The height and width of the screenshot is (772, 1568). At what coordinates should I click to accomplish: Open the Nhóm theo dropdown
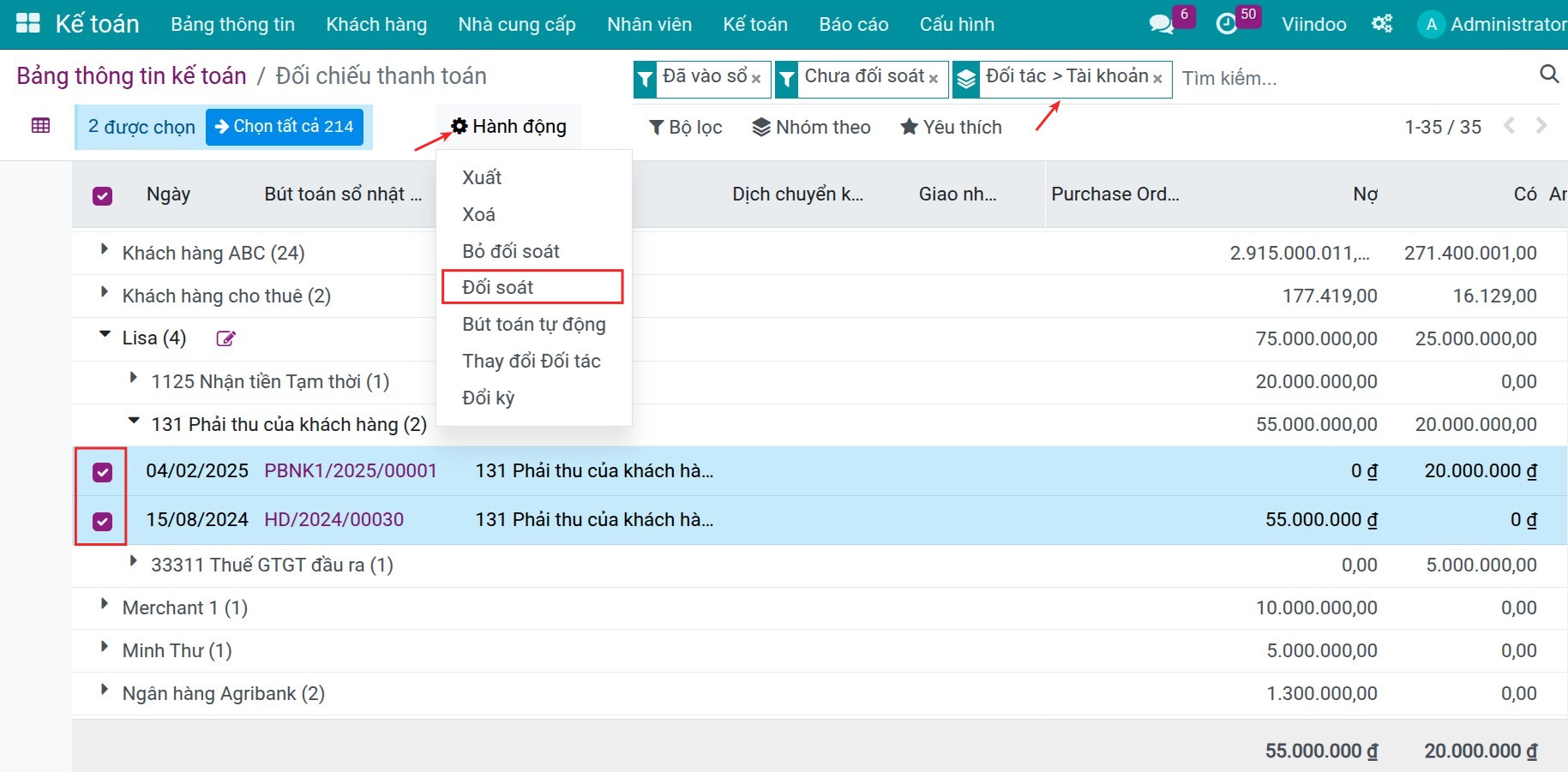point(811,126)
